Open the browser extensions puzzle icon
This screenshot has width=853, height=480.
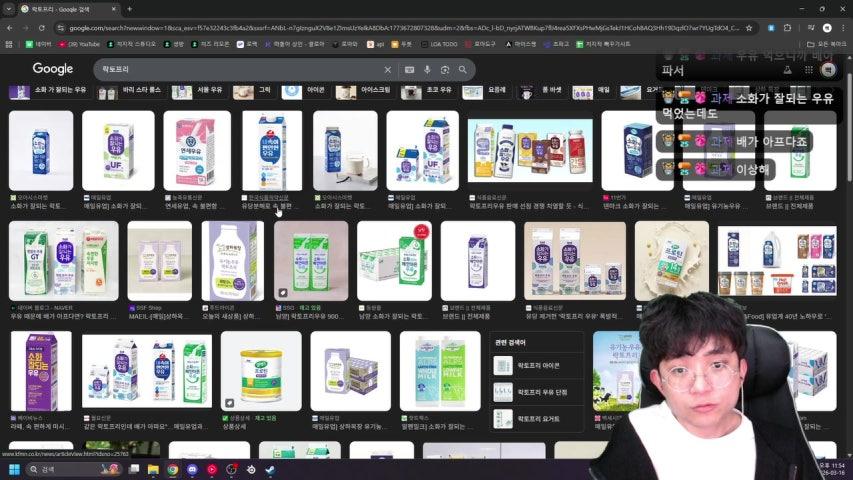click(787, 28)
